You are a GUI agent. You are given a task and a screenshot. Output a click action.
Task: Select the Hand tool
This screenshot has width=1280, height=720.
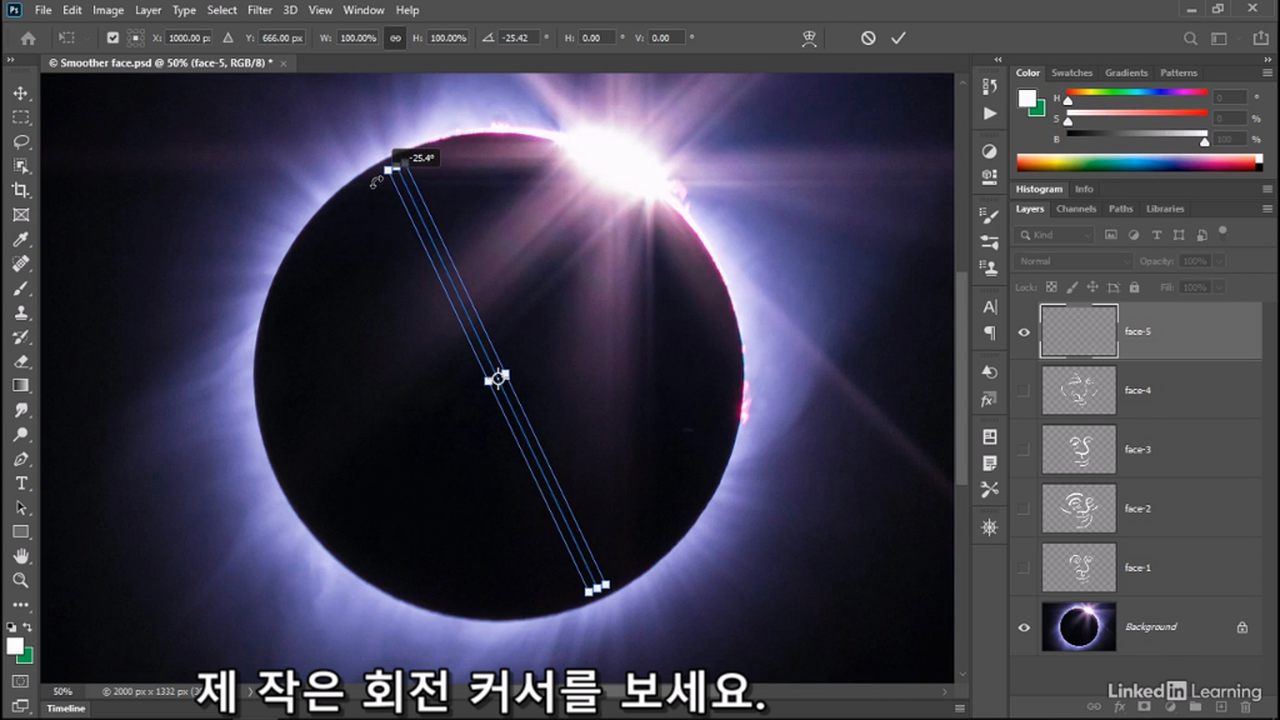[x=20, y=556]
